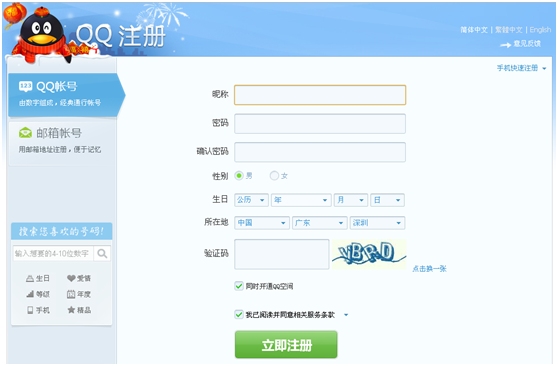The image size is (558, 366).
Task: Switch language to English
Action: (540, 30)
